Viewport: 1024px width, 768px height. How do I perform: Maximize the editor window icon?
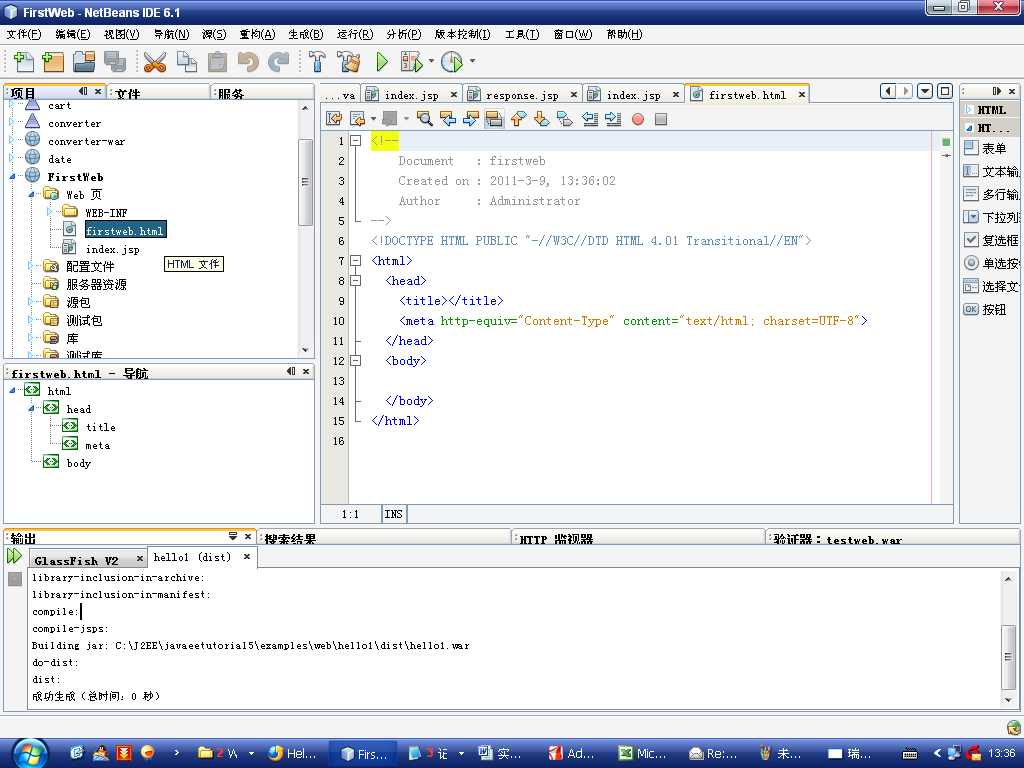pyautogui.click(x=944, y=91)
